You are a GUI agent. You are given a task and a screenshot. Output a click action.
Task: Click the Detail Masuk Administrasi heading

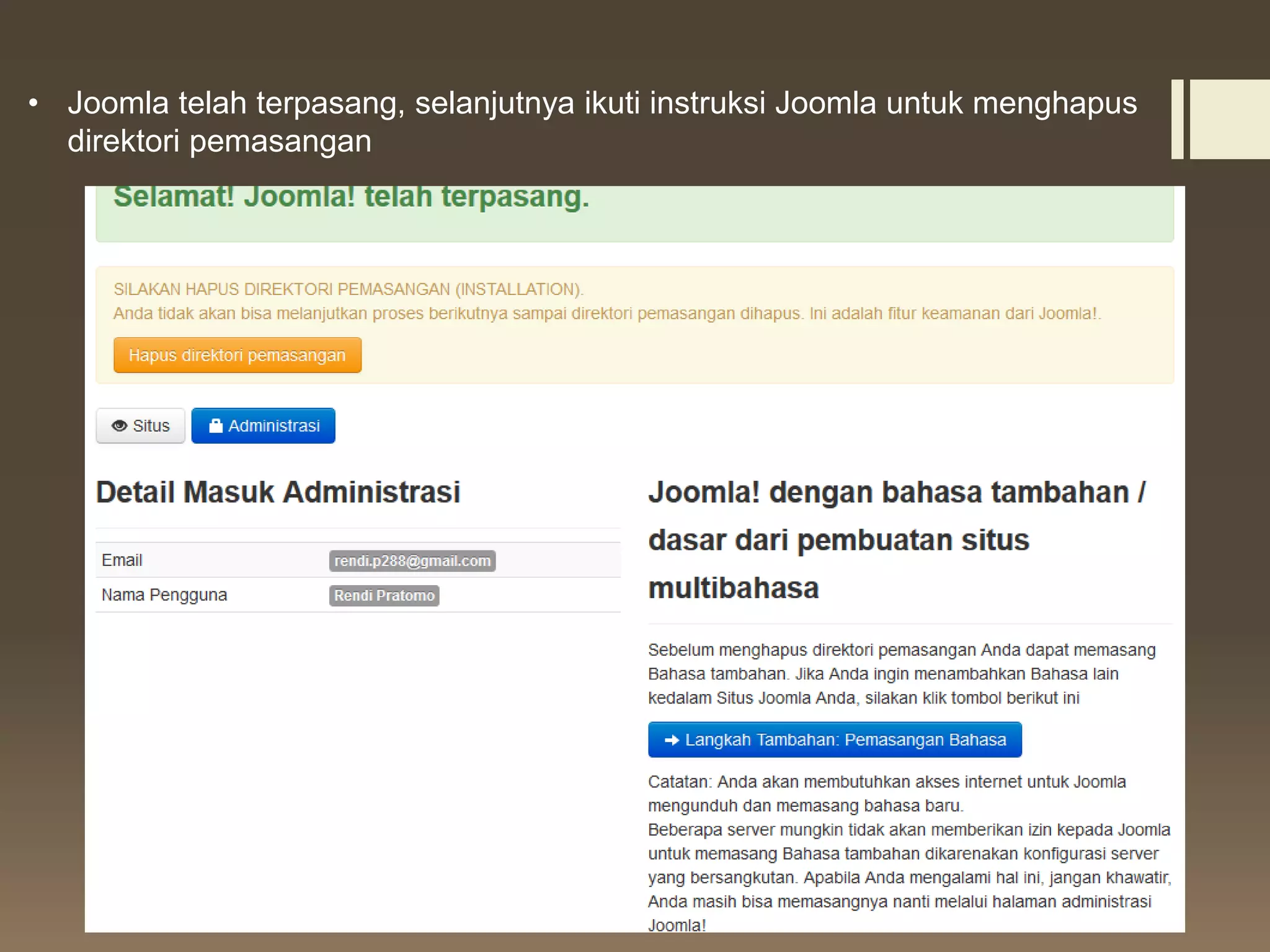click(x=278, y=492)
